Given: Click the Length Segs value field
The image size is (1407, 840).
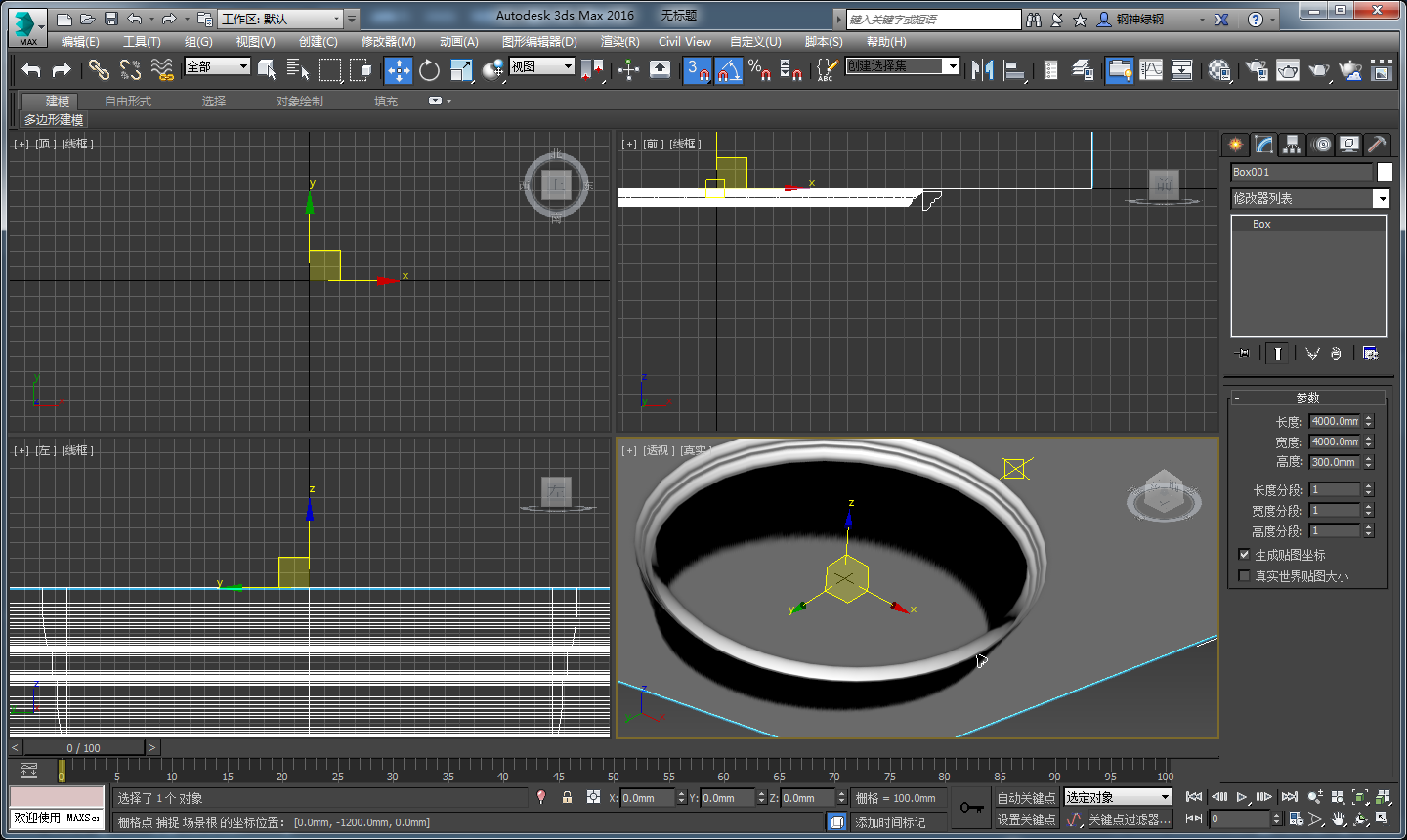Looking at the screenshot, I should 1334,489.
